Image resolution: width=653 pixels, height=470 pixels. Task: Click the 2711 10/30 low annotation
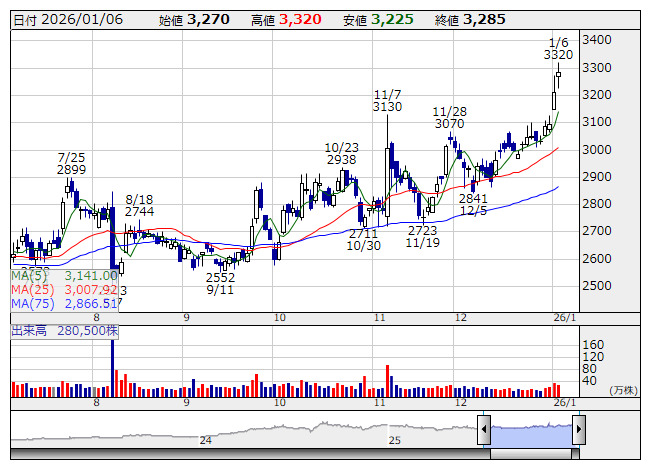click(364, 240)
